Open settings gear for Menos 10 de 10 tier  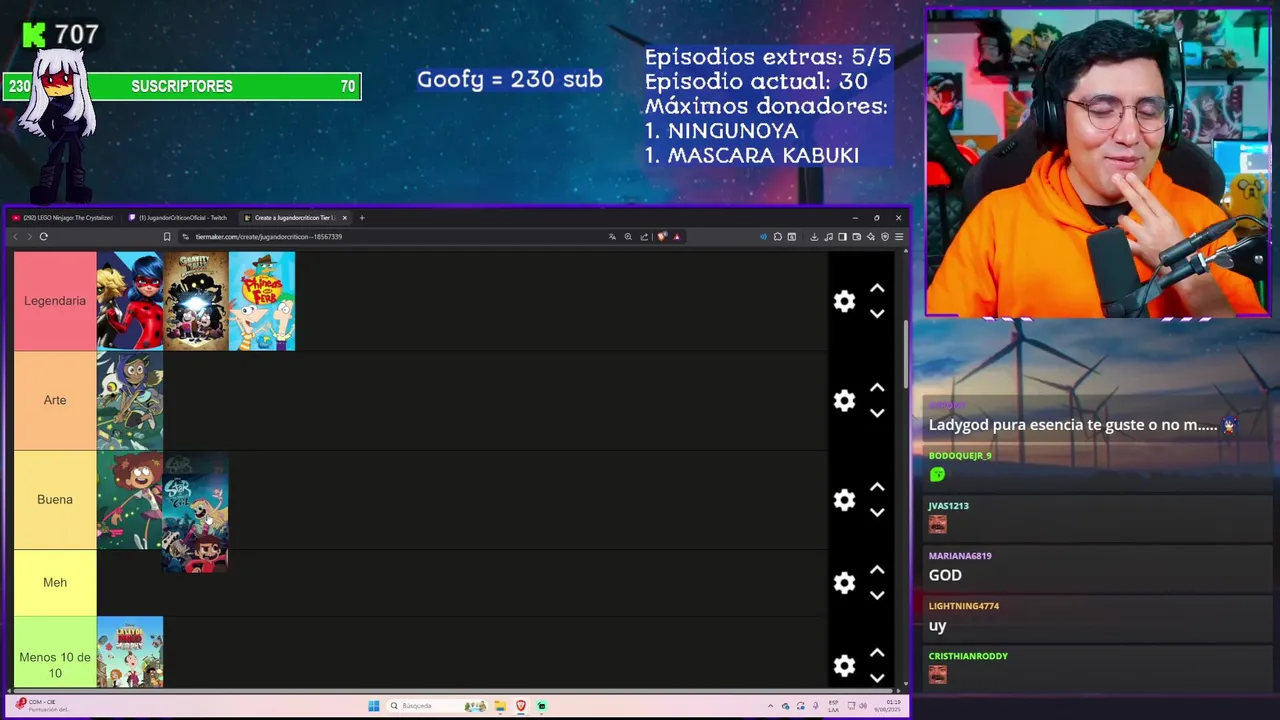(845, 665)
